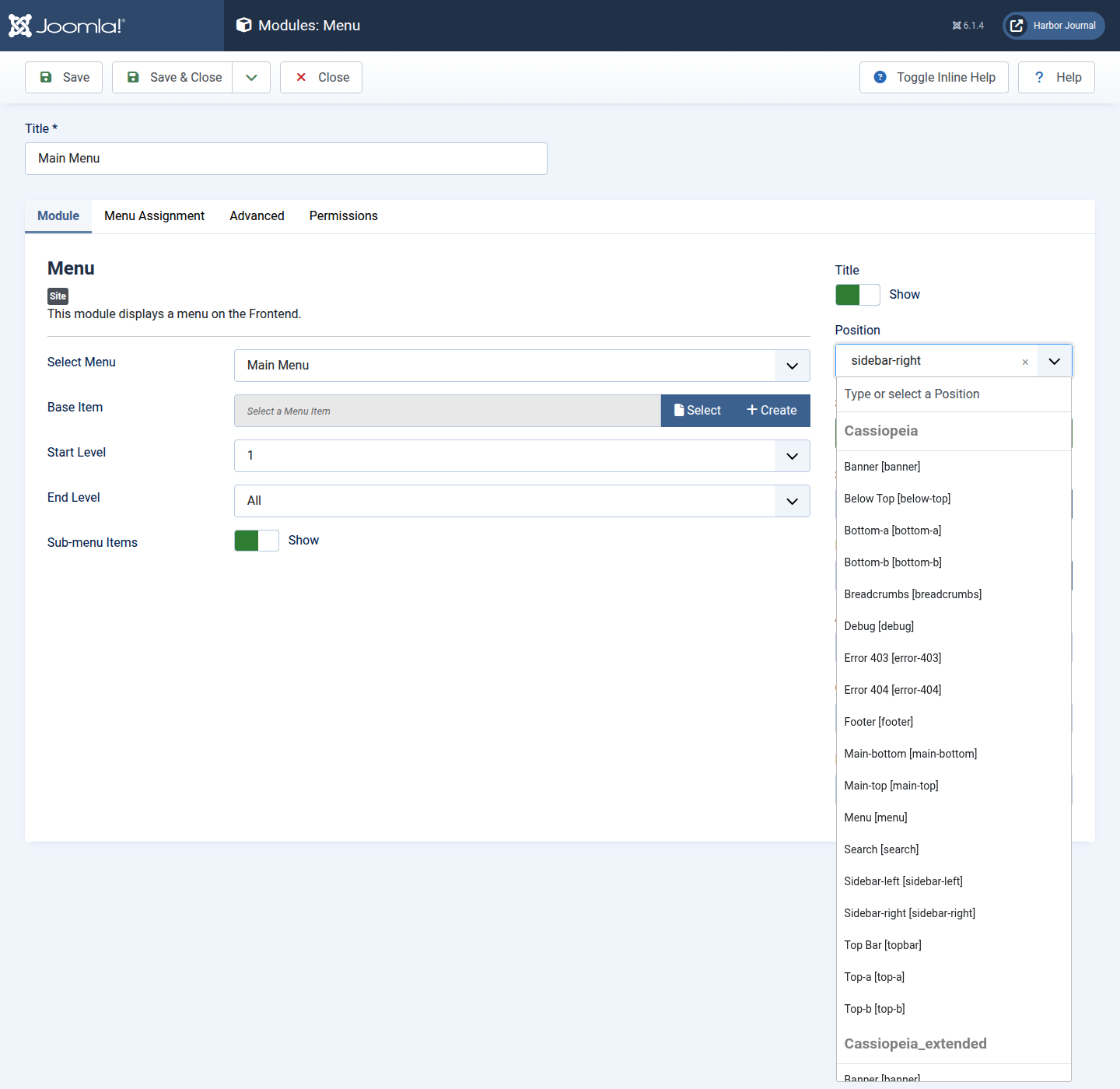Select Footer [footer] position

954,722
